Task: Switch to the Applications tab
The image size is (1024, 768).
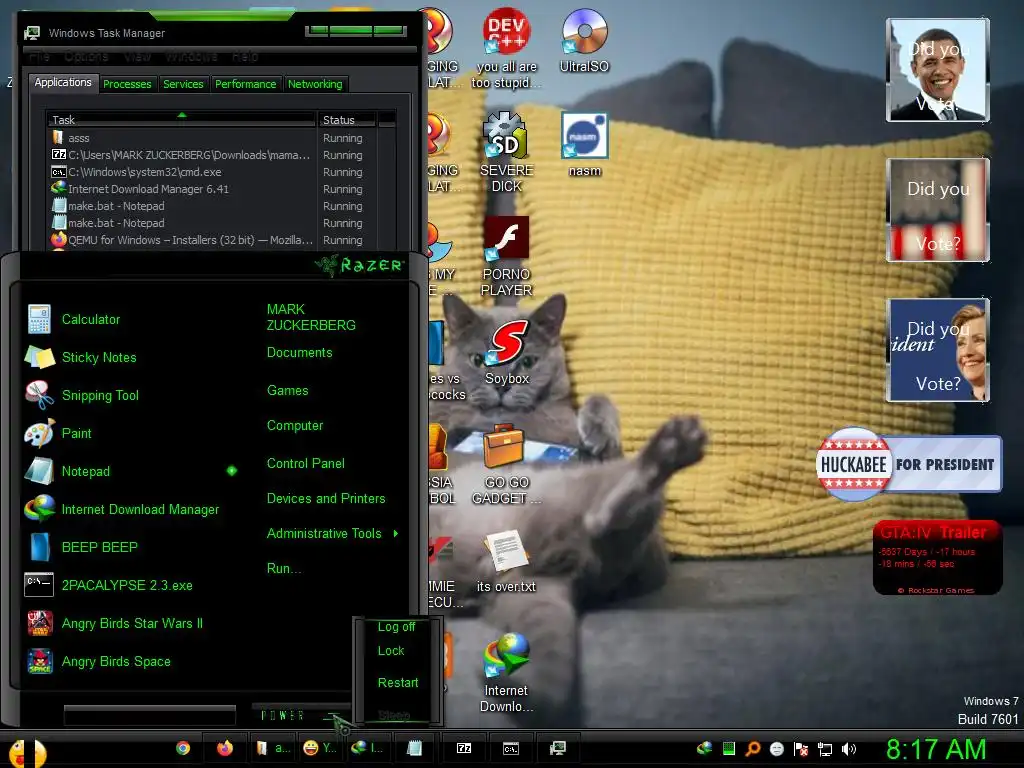Action: (x=63, y=82)
